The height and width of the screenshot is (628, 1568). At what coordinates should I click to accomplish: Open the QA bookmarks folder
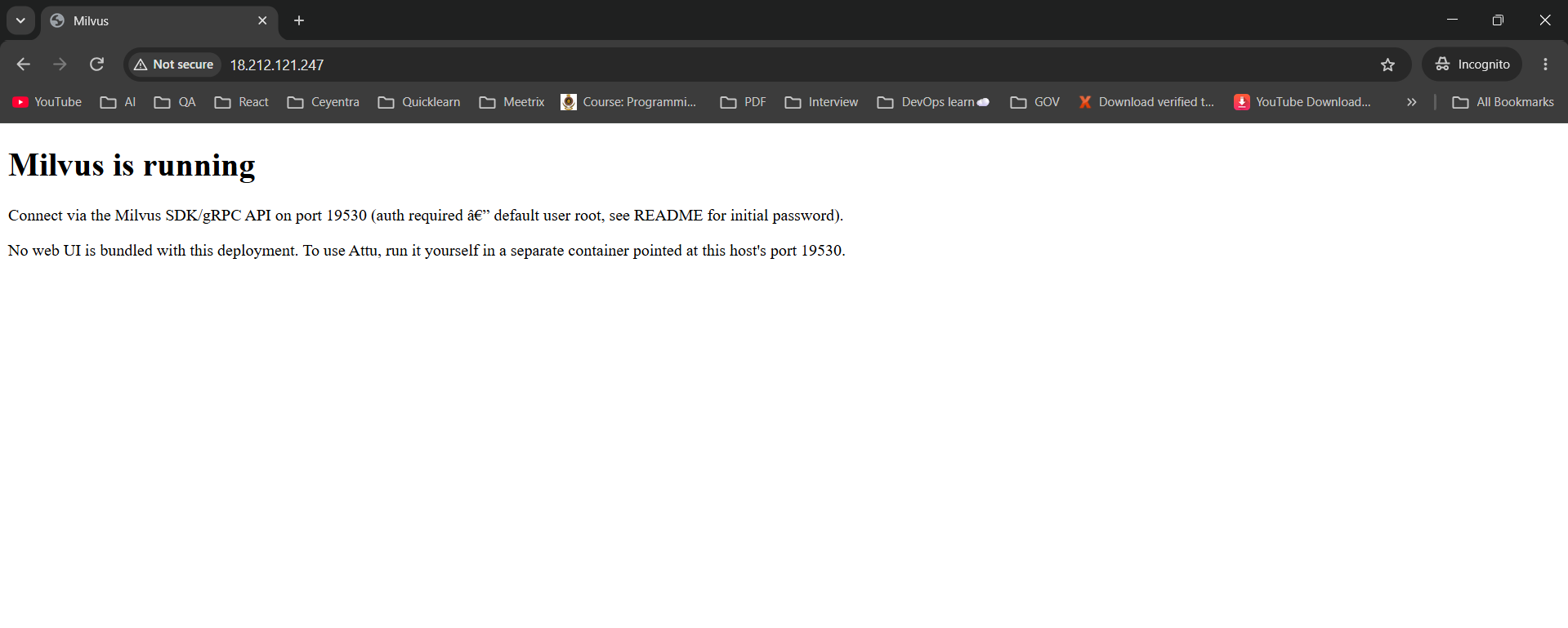(175, 102)
